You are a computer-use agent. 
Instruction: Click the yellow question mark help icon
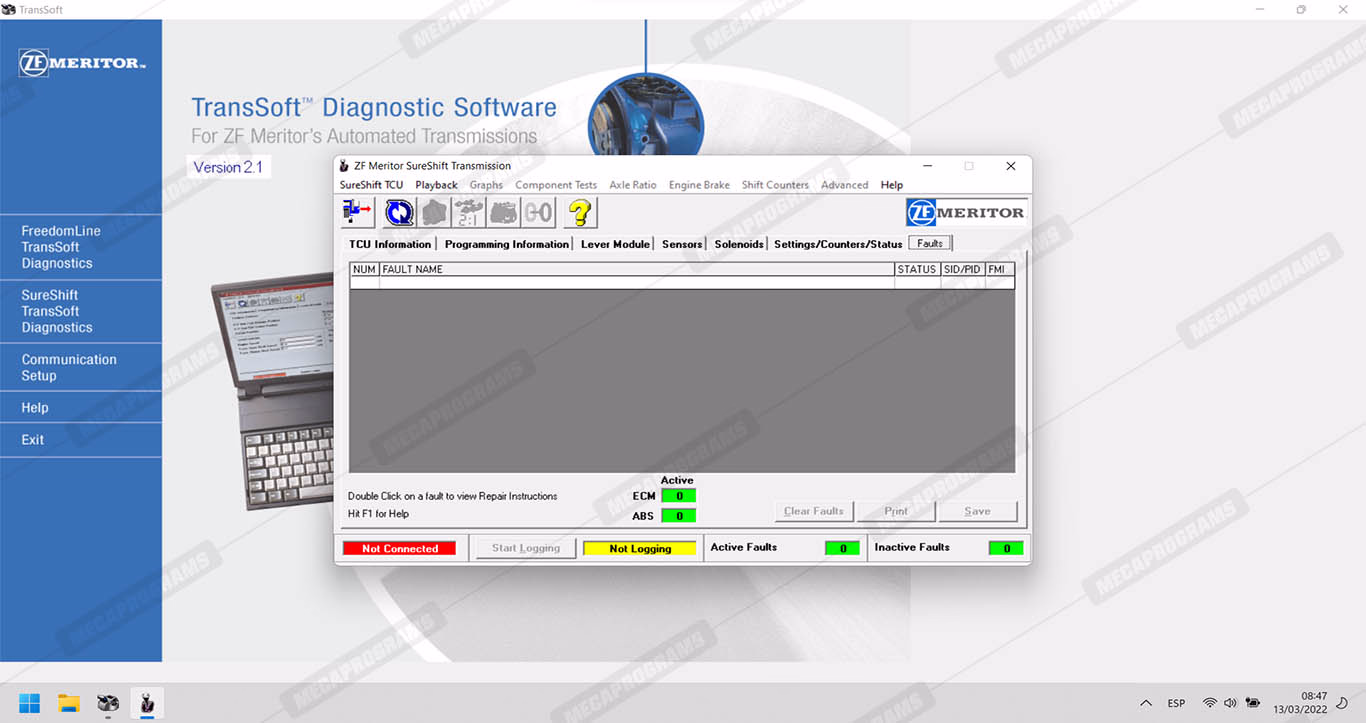(x=580, y=212)
